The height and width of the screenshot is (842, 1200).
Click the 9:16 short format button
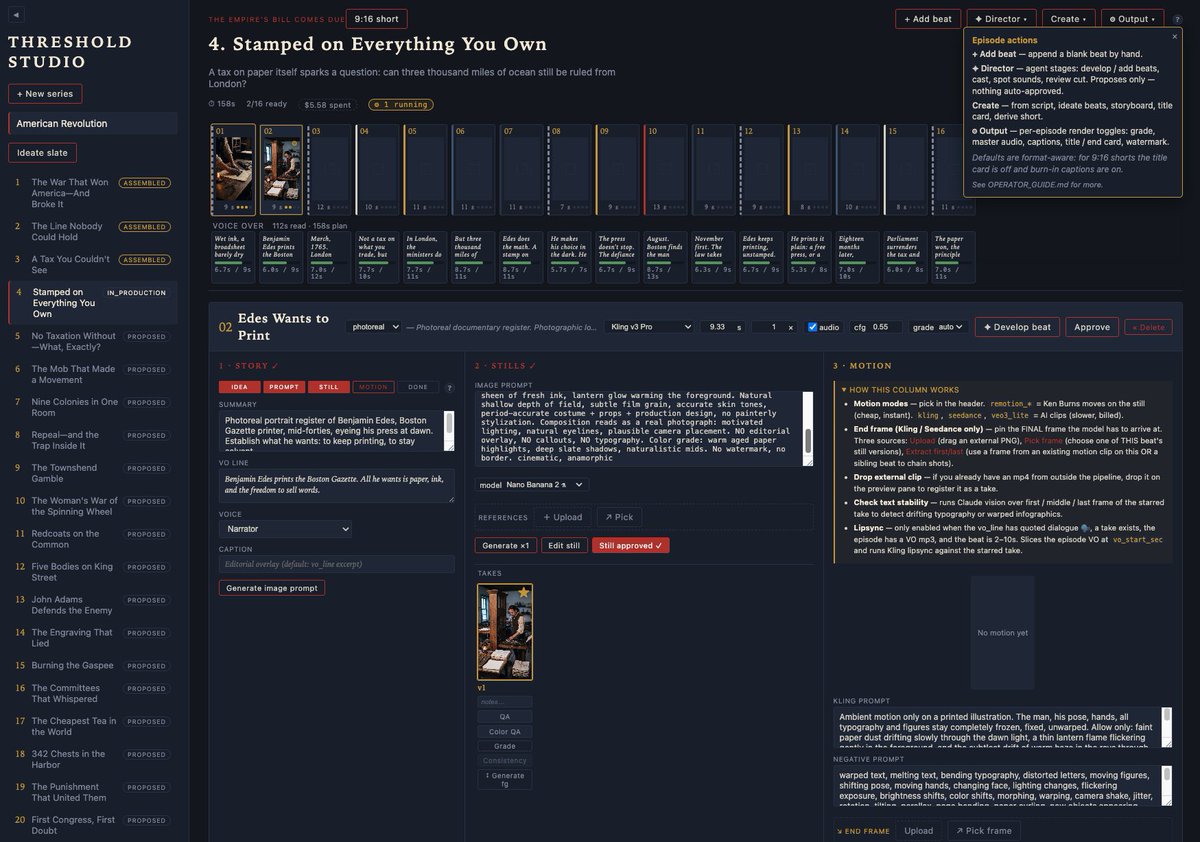(376, 18)
